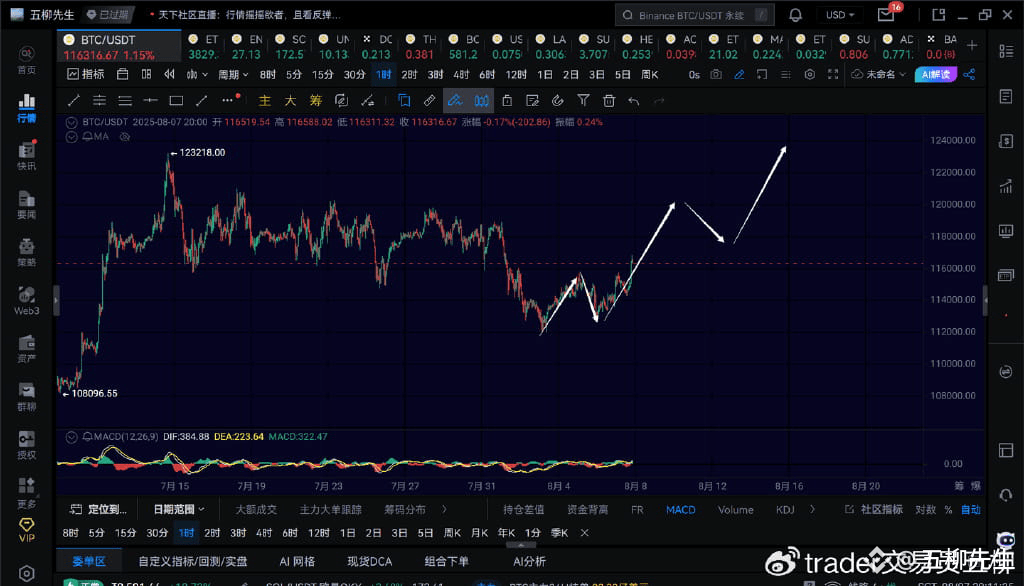1024x586 pixels.
Task: Open the notifications bell icon
Action: (x=795, y=15)
